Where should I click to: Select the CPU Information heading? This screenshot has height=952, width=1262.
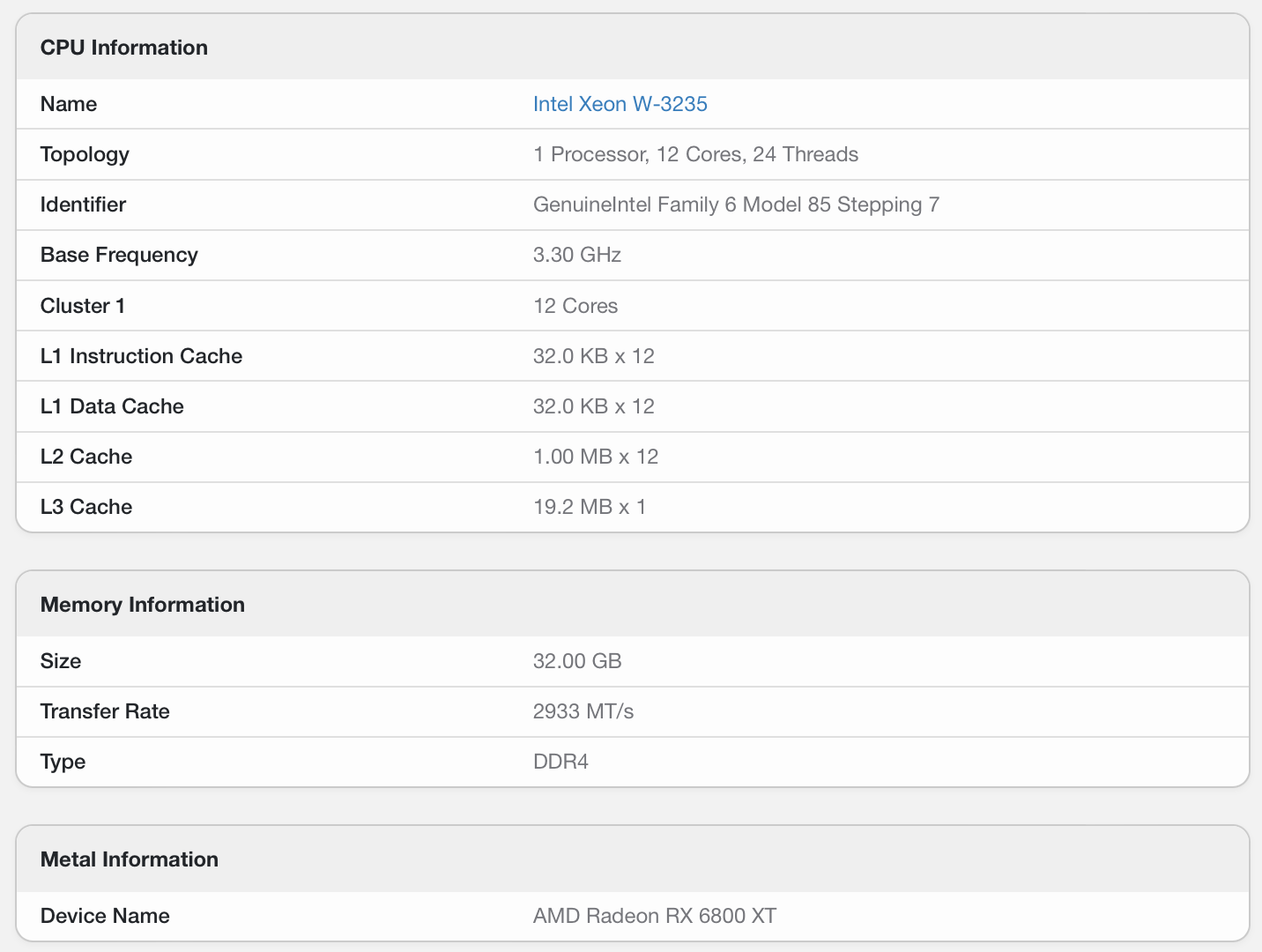tap(124, 48)
